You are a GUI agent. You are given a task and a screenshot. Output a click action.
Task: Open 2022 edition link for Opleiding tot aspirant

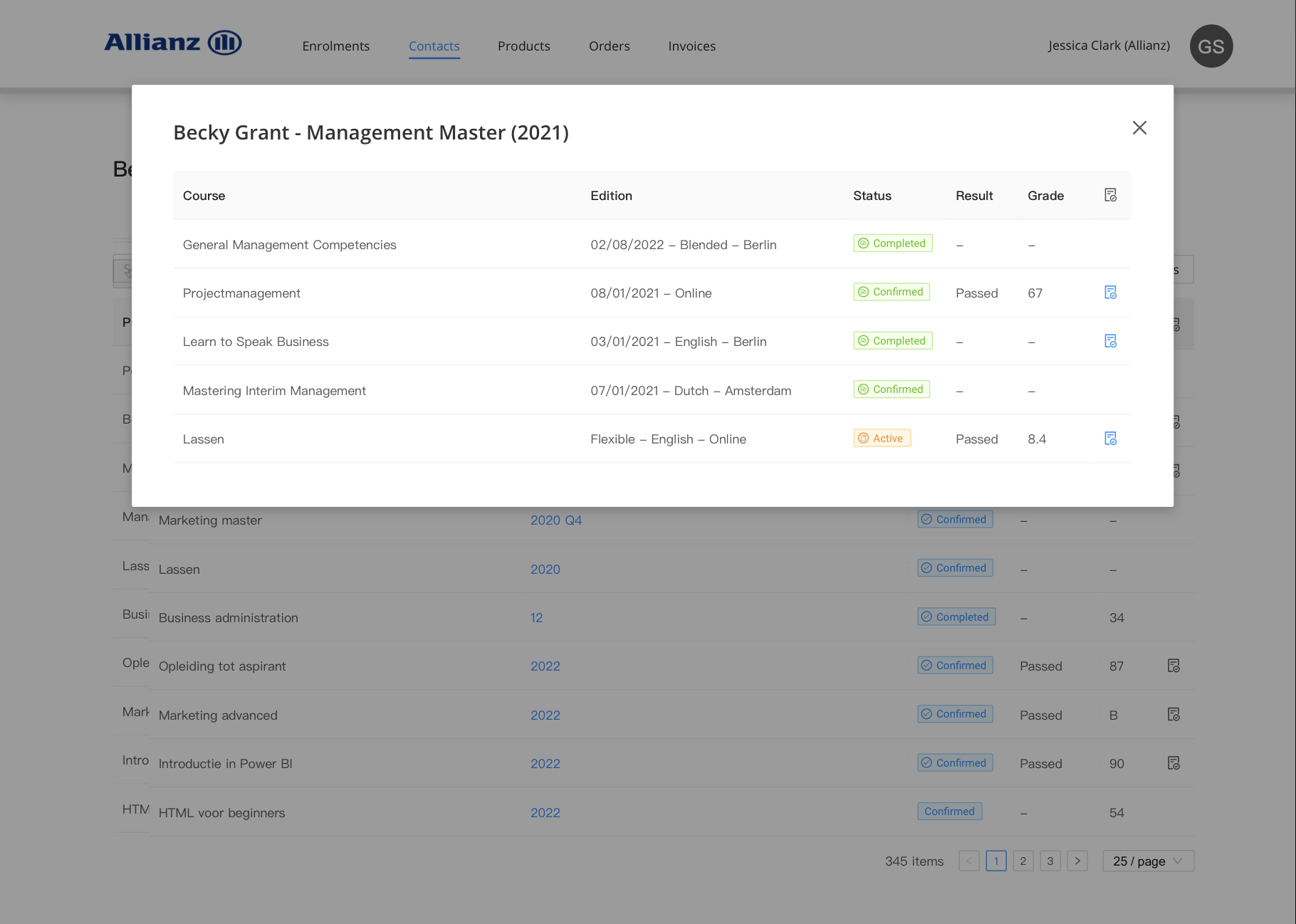coord(545,666)
